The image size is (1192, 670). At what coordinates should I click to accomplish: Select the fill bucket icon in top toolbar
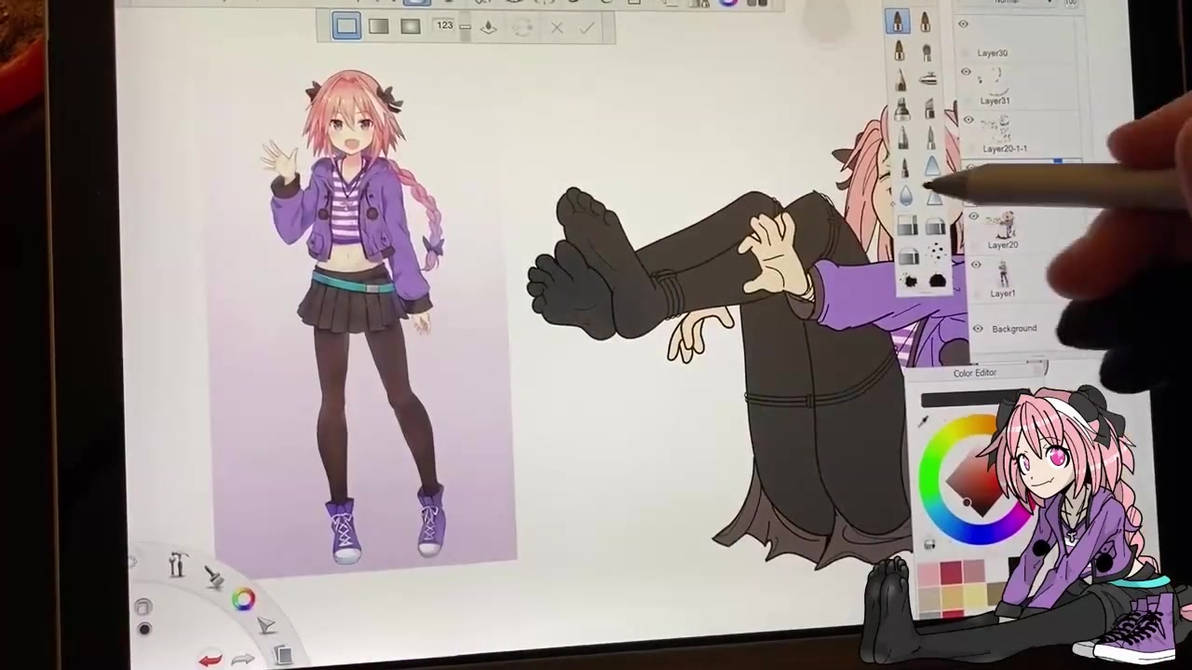click(489, 28)
